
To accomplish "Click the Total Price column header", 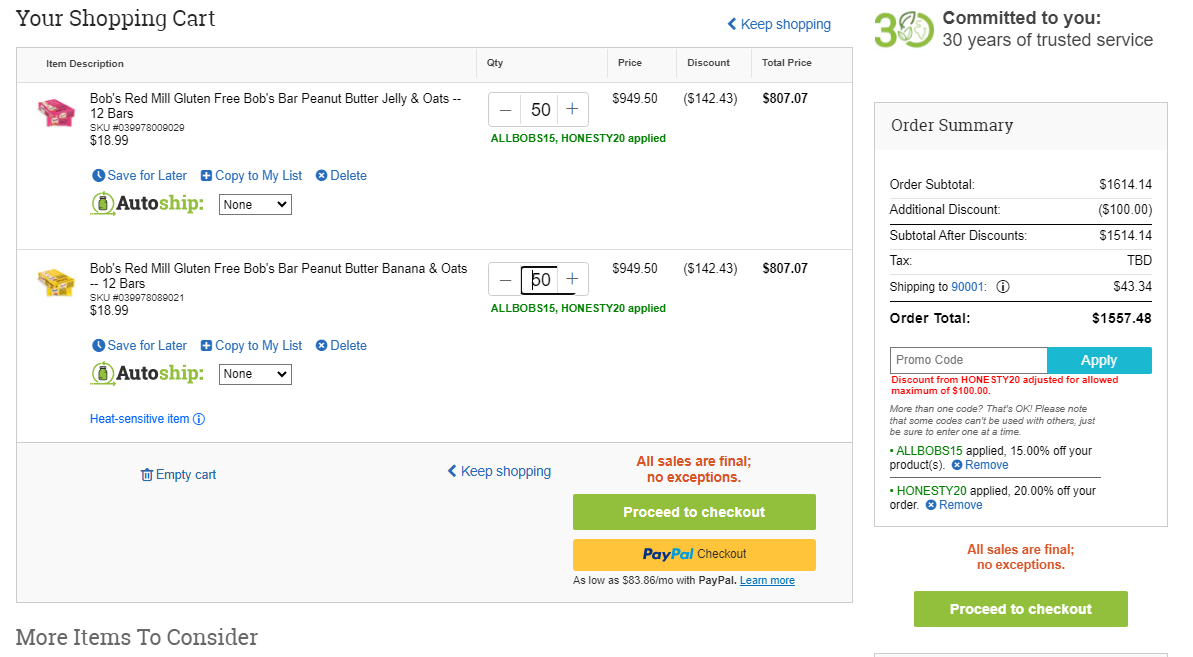I will coord(787,63).
